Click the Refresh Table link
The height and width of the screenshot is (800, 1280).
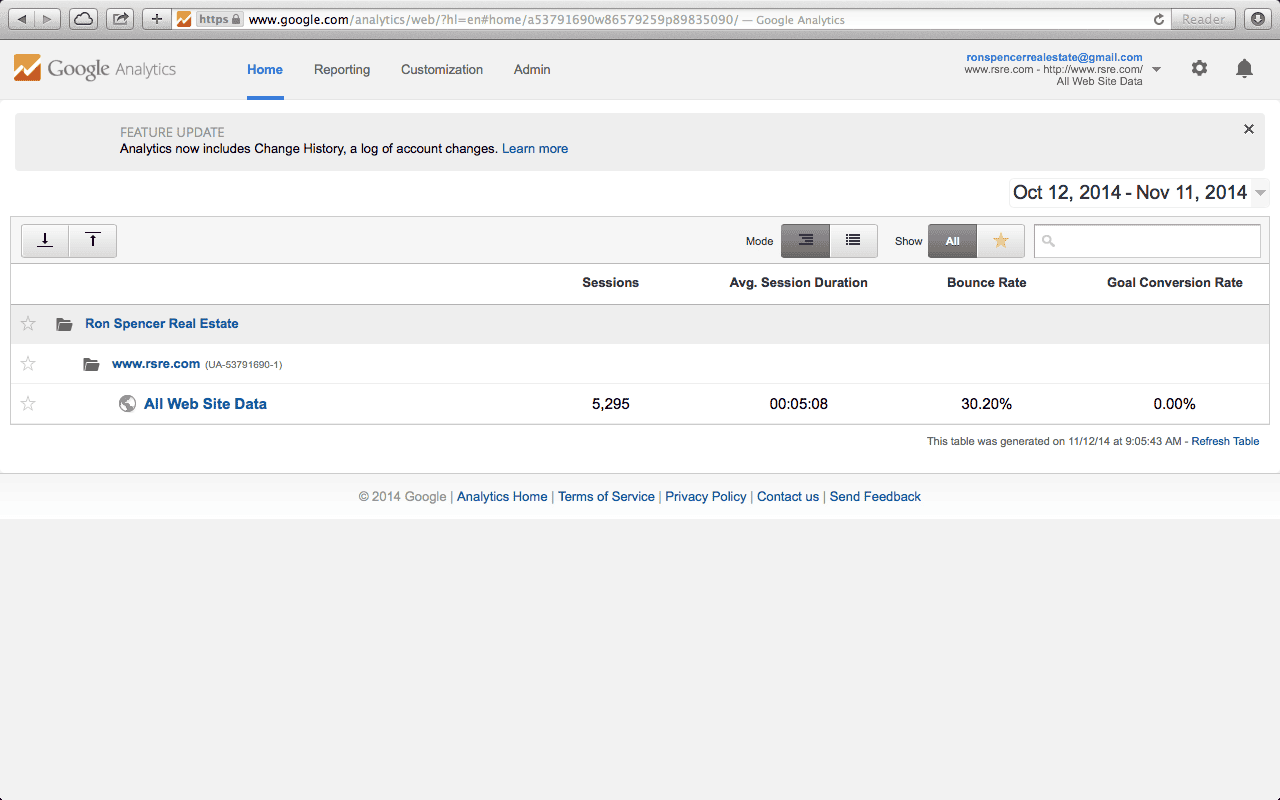(x=1225, y=441)
